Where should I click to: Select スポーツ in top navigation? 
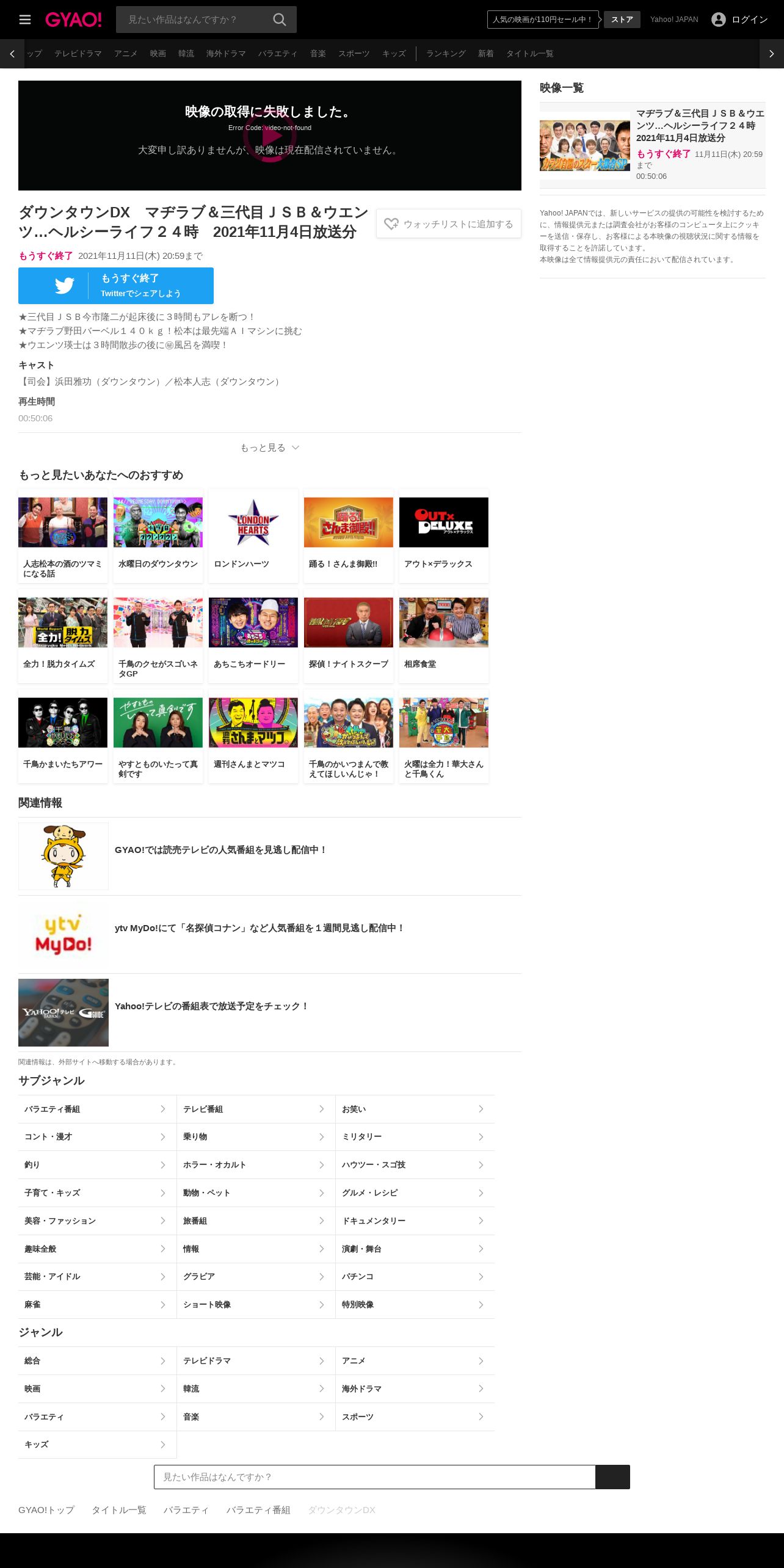click(354, 54)
